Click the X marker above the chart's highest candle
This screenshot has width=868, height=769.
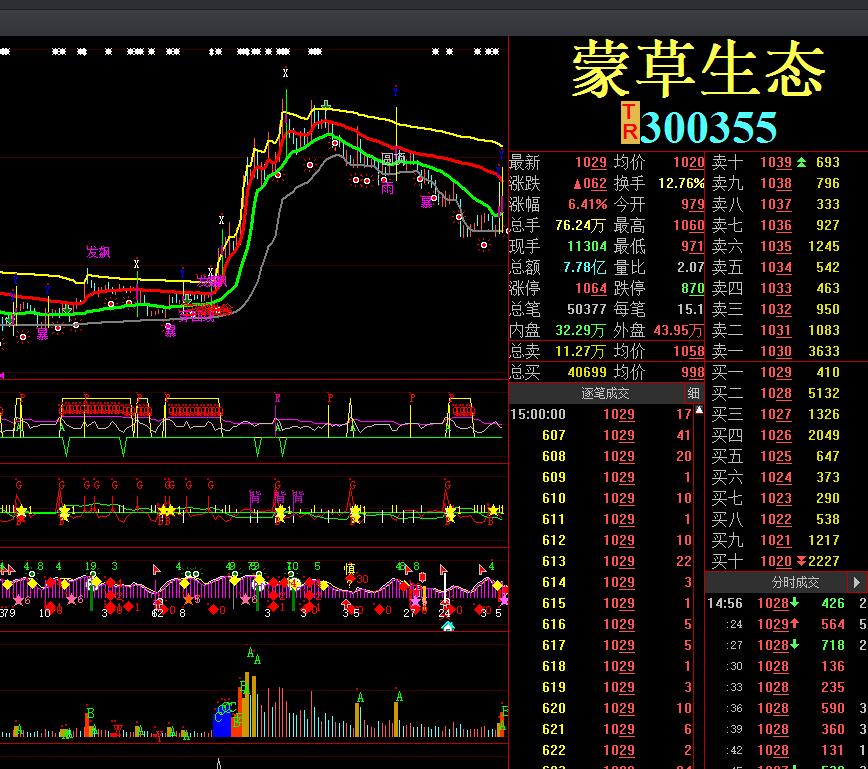[x=286, y=73]
